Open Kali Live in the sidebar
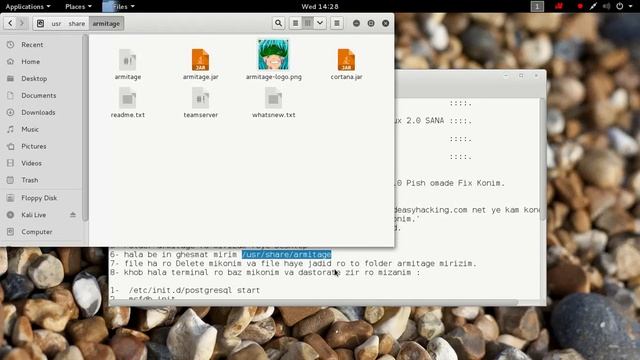 [x=42, y=215]
